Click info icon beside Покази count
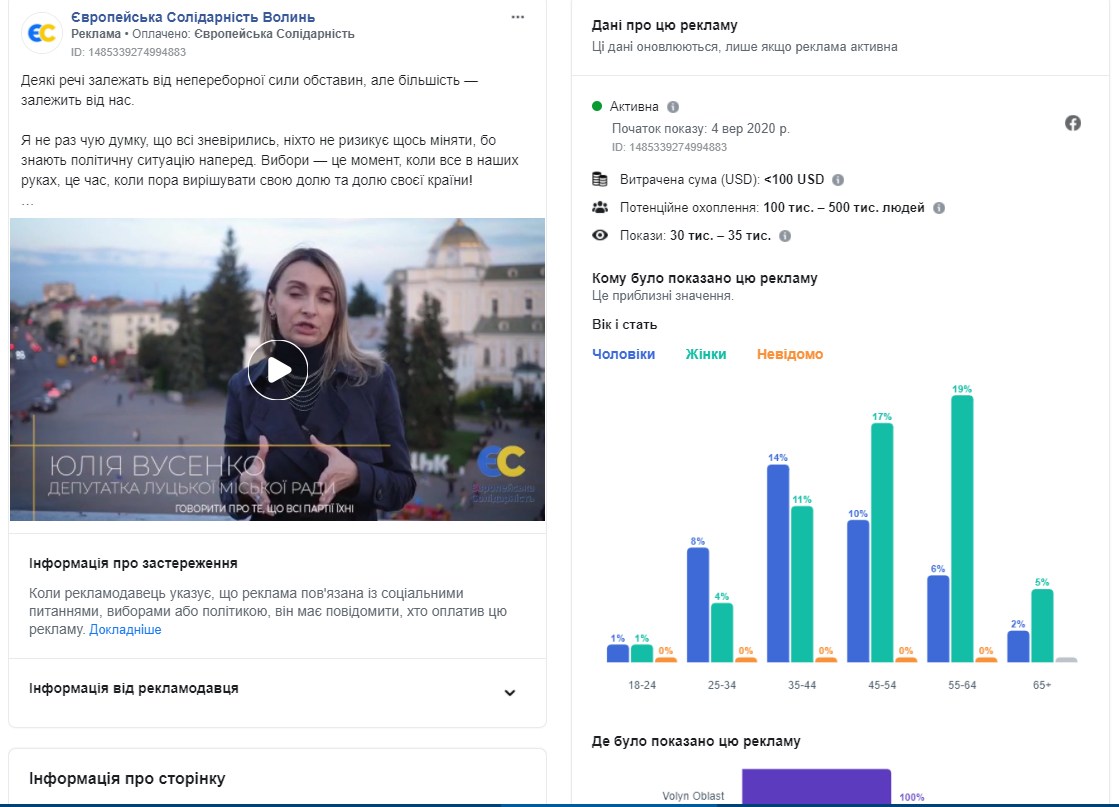 point(785,236)
